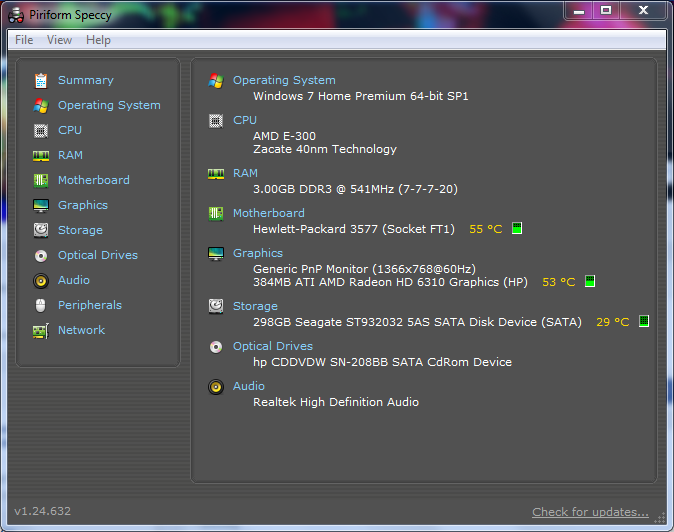Click the Speccy app icon in title bar
The image size is (674, 532).
pyautogui.click(x=16, y=16)
